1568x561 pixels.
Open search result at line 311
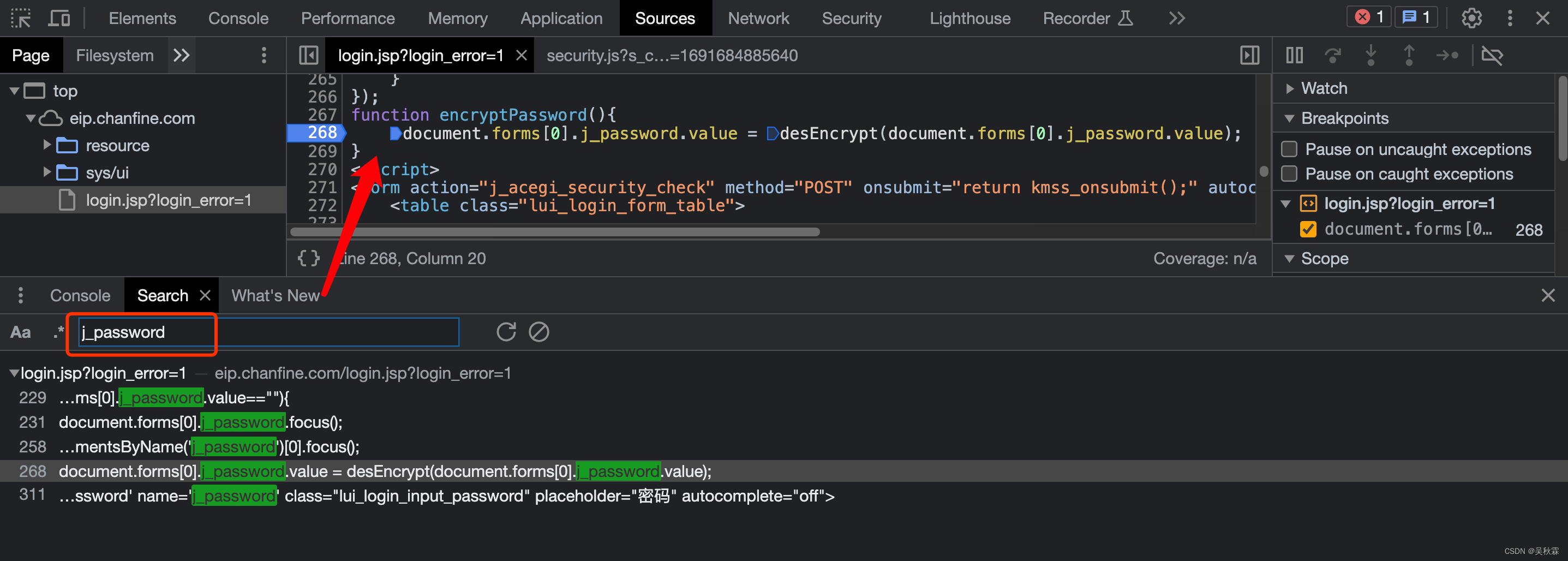coord(784,495)
